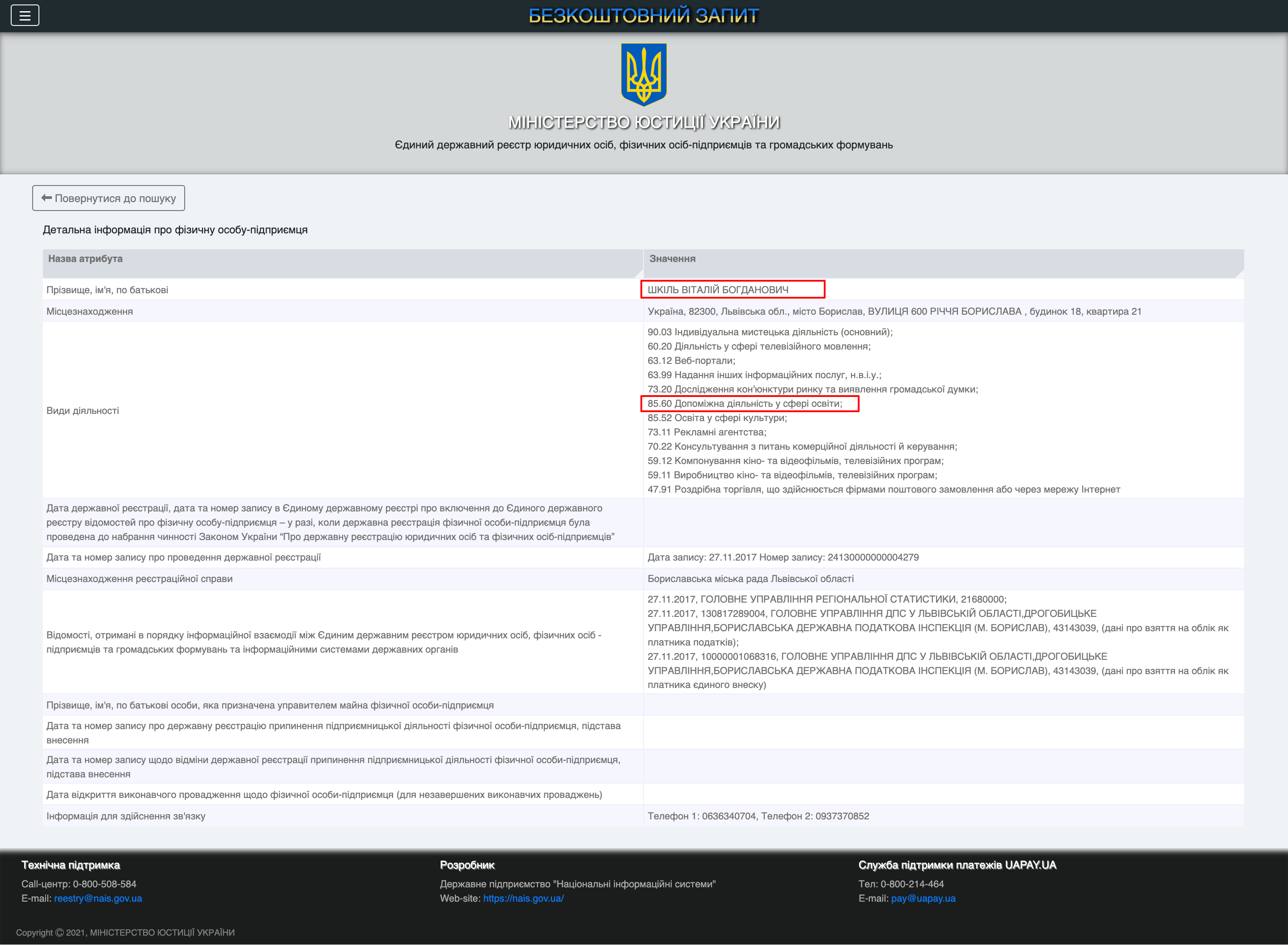
Task: Click the 90.03 main activity entry
Action: [x=770, y=332]
